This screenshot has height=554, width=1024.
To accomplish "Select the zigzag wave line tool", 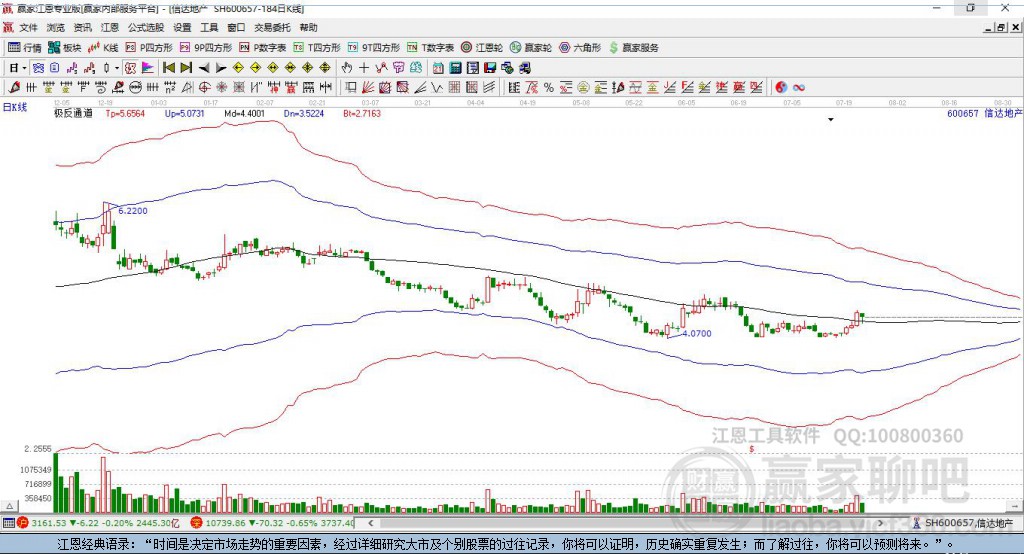I will click(x=436, y=88).
